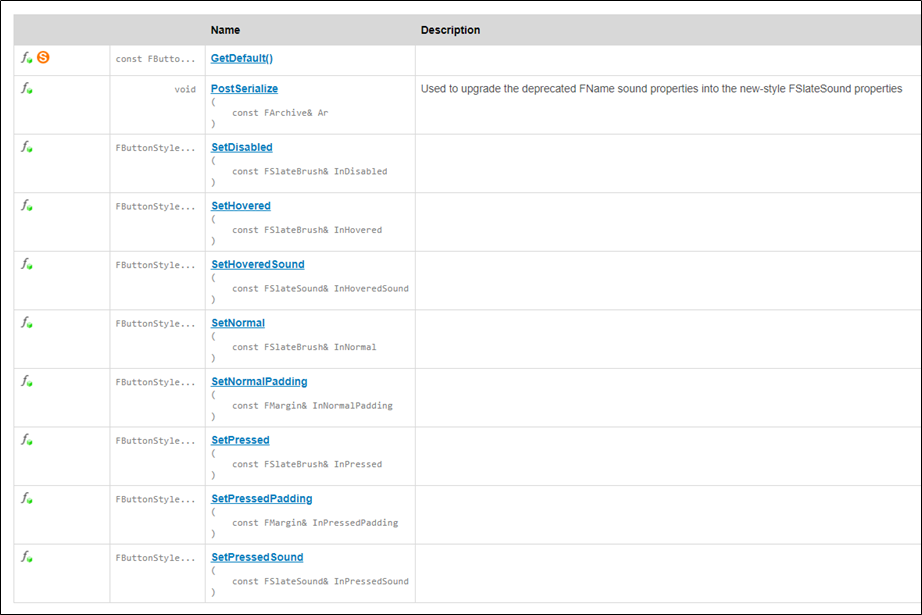The height and width of the screenshot is (615, 922).
Task: Open the SetPressedPadding function link
Action: point(262,499)
